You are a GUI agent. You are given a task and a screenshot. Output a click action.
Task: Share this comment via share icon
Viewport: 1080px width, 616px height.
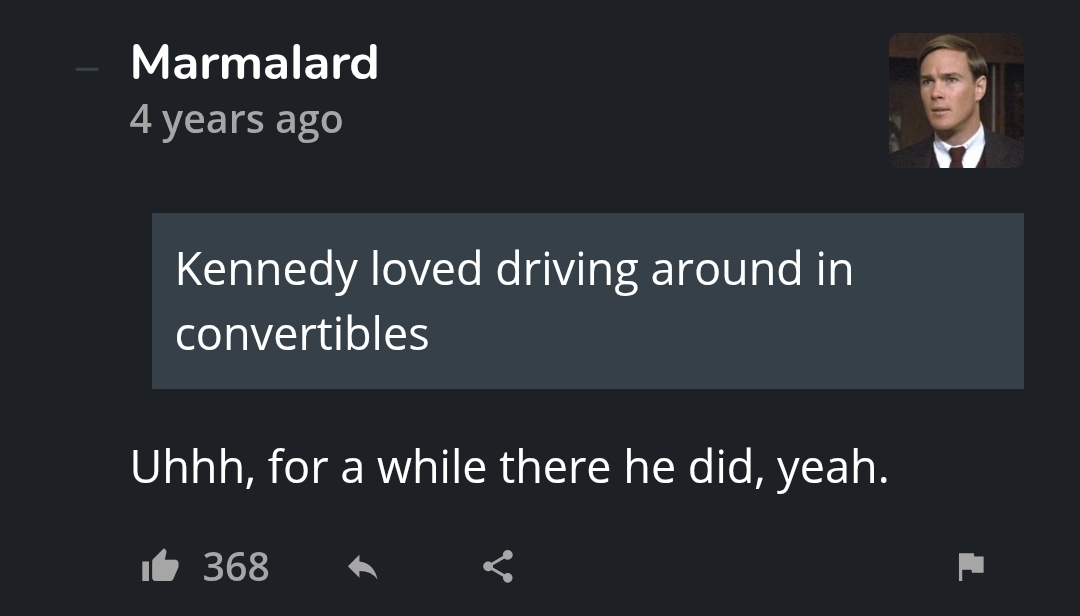(x=497, y=567)
